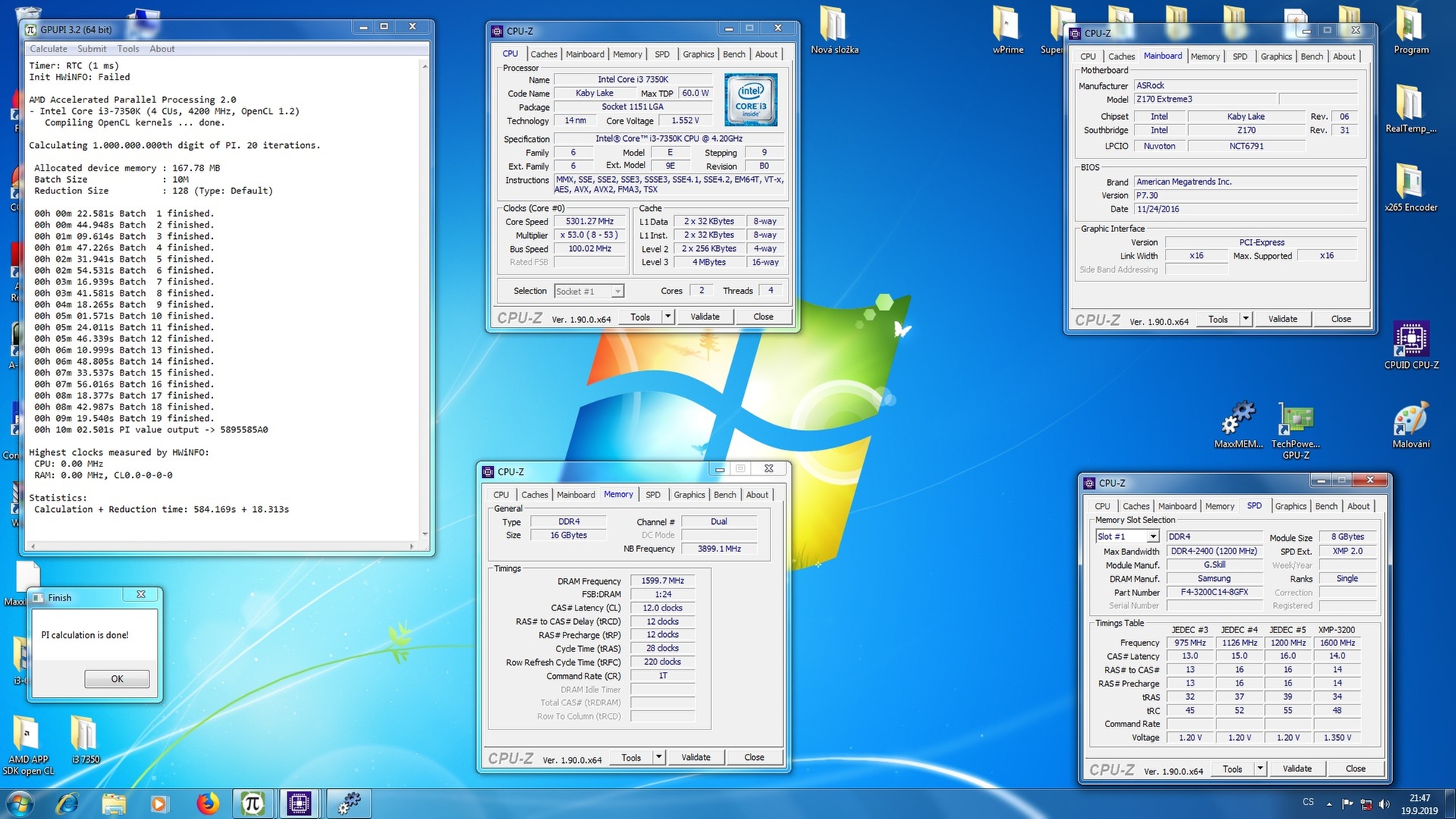The width and height of the screenshot is (1456, 819).
Task: Open the Calculate menu in GPUPI
Action: [49, 49]
